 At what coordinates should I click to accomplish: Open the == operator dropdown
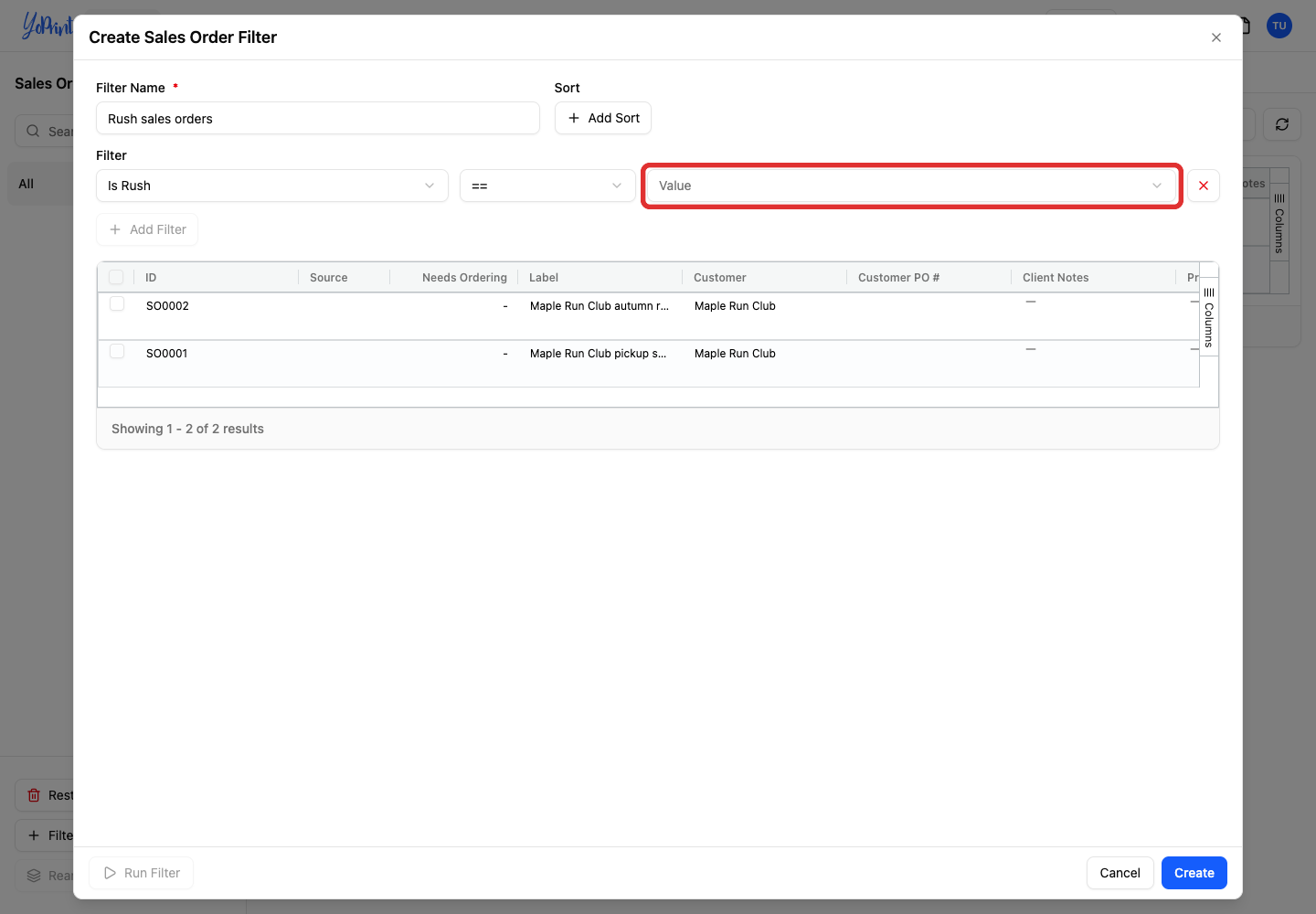click(x=547, y=186)
